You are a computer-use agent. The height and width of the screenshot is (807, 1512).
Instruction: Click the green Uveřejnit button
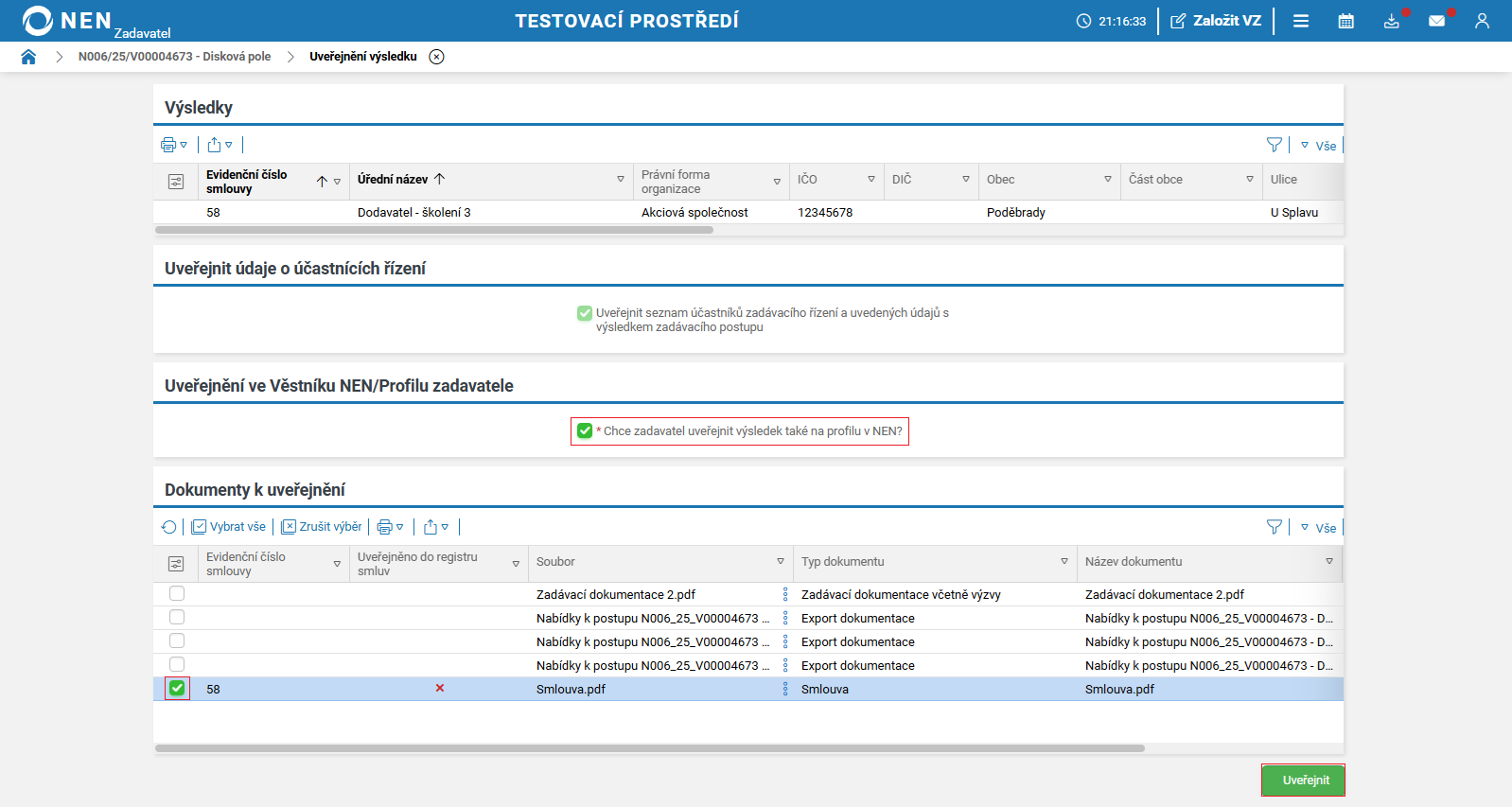coord(1304,781)
